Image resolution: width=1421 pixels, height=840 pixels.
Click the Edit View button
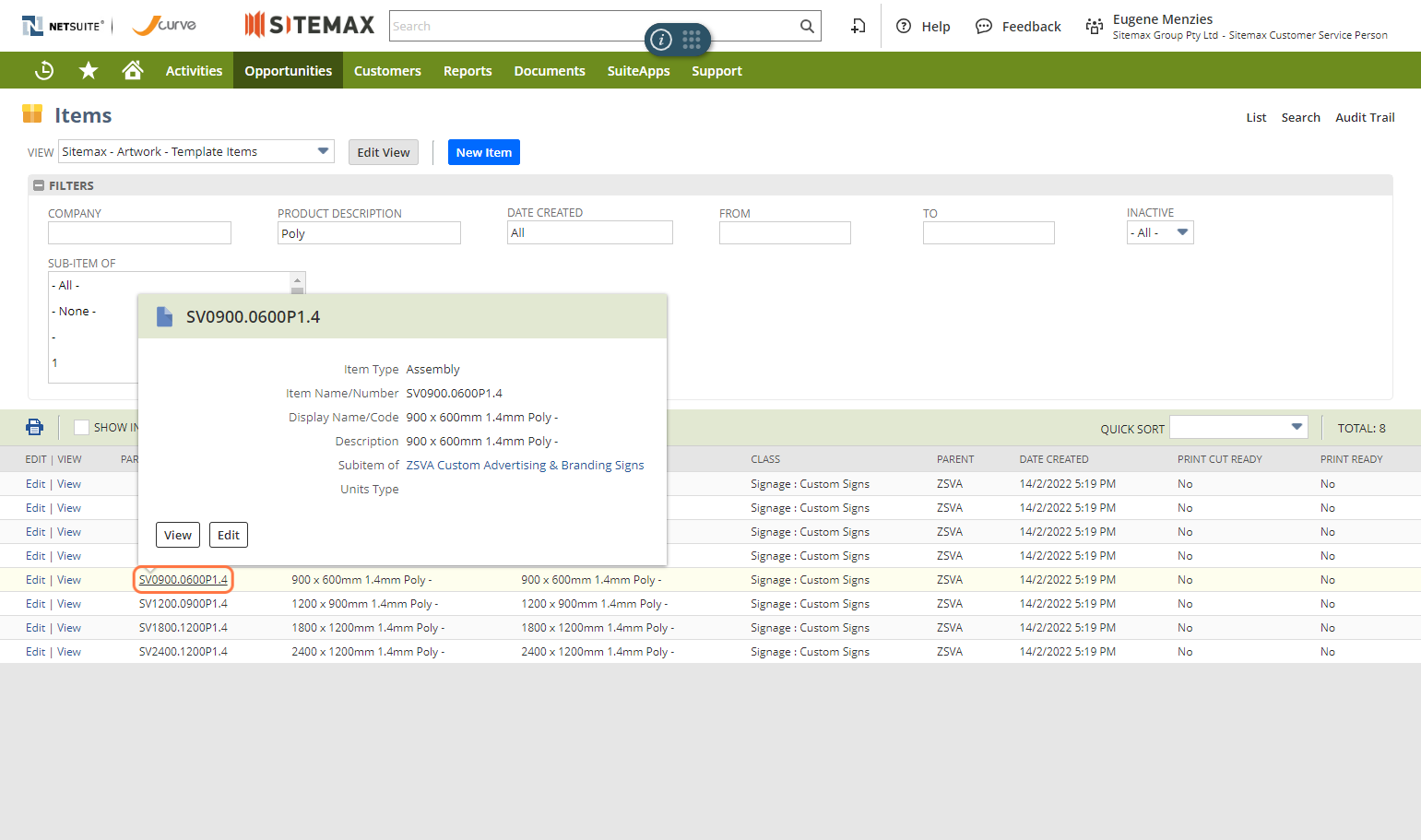click(384, 152)
